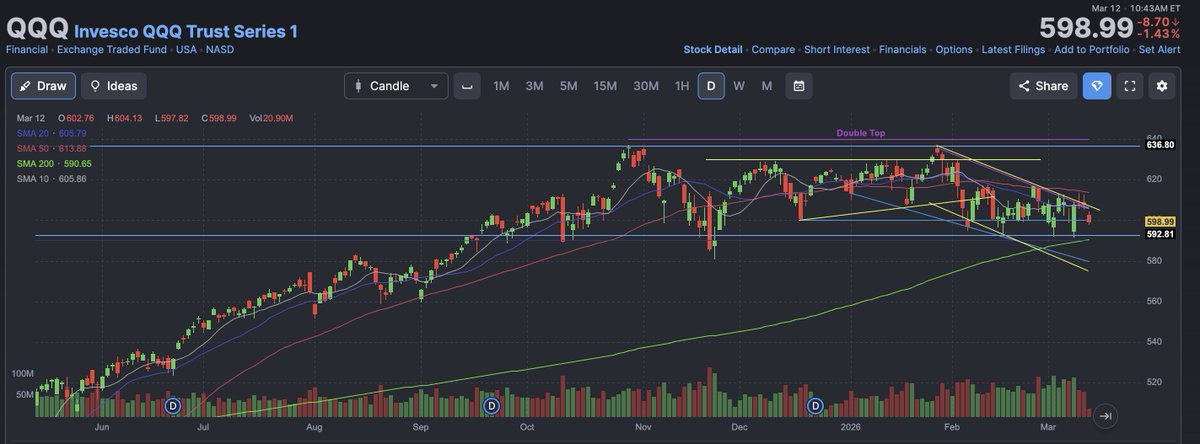Open chart settings gear
This screenshot has height=444, width=1200.
[x=1162, y=86]
